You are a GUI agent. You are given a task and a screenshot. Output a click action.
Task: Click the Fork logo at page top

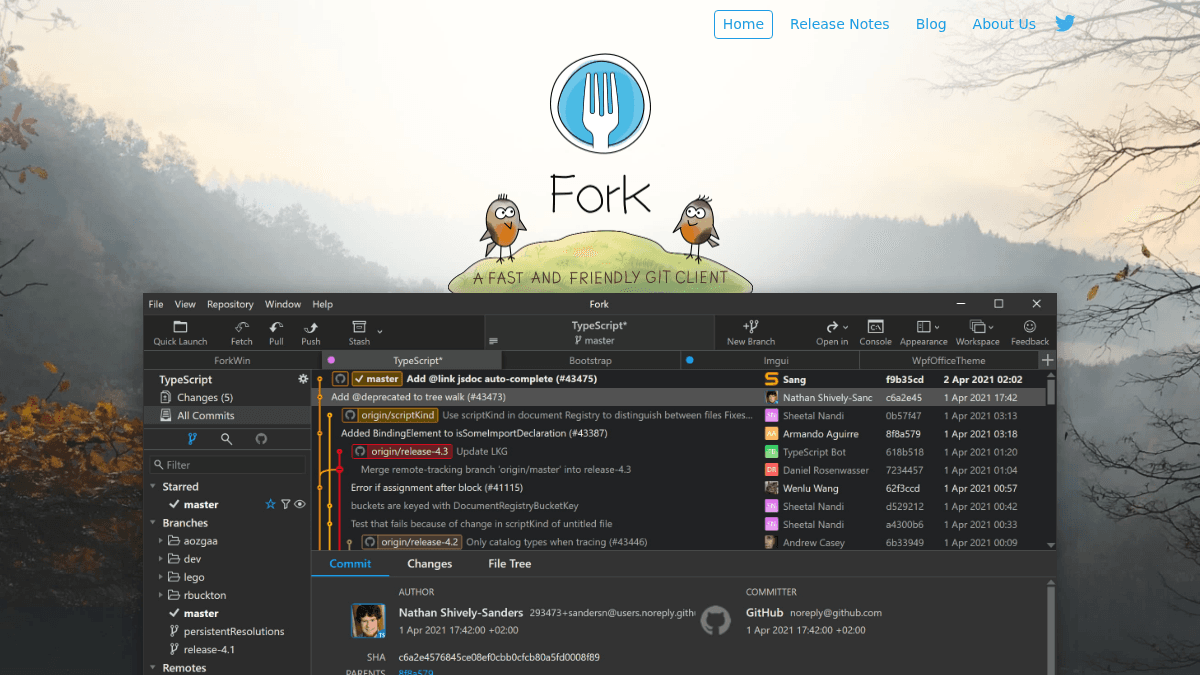(x=600, y=103)
